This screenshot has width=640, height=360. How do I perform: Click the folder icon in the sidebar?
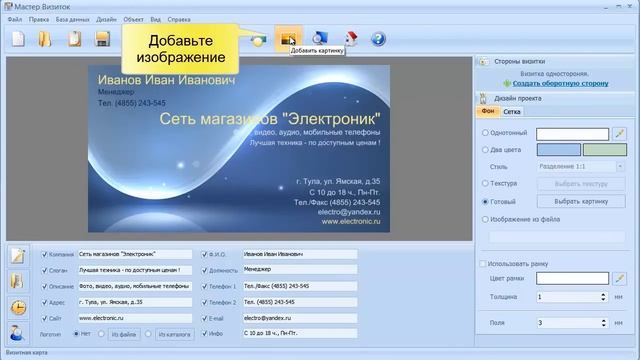(x=18, y=281)
